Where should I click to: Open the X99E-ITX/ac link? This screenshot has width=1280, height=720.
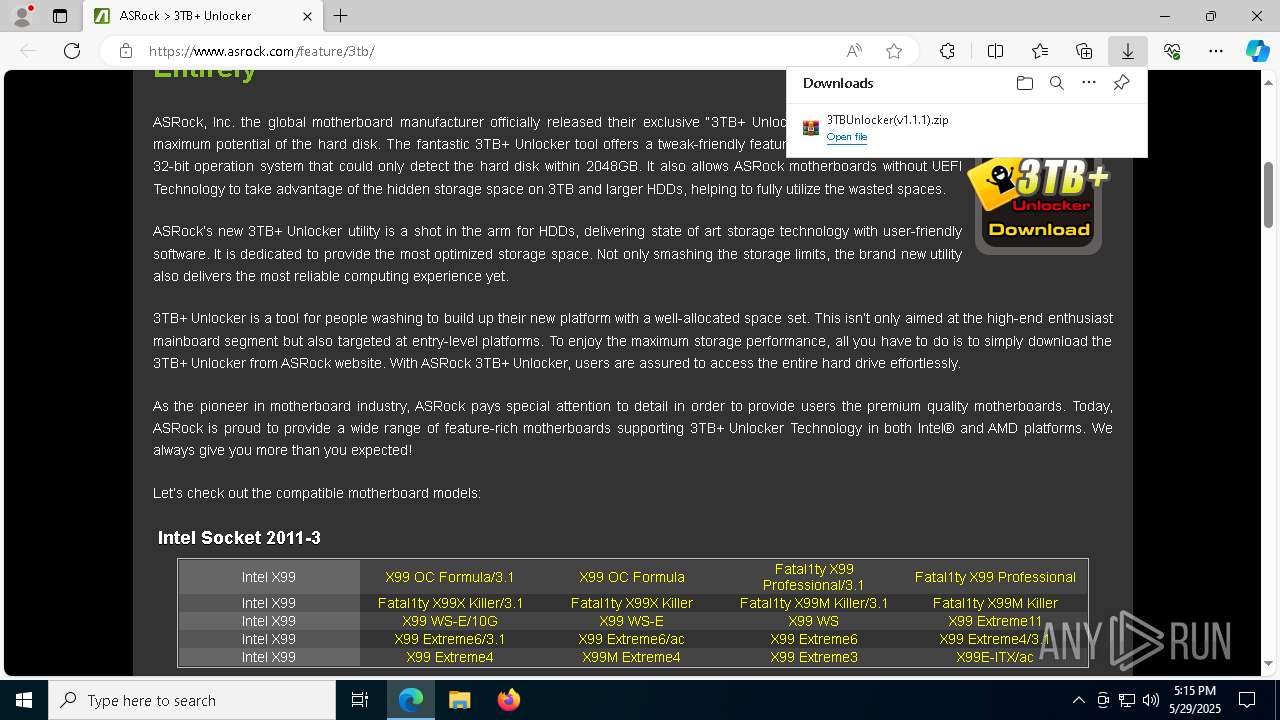click(x=995, y=657)
